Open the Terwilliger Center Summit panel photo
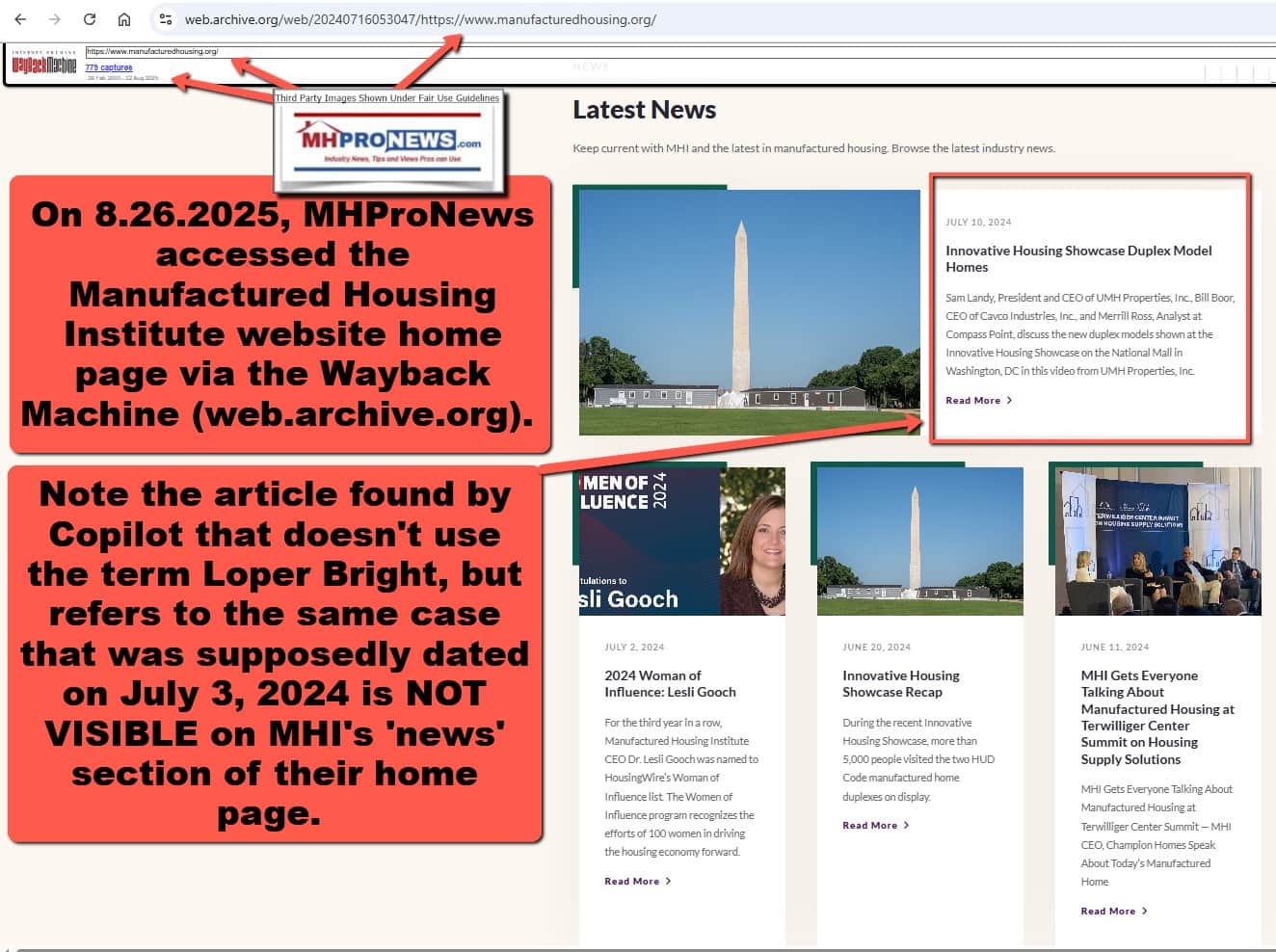The image size is (1276, 952). coord(1158,542)
